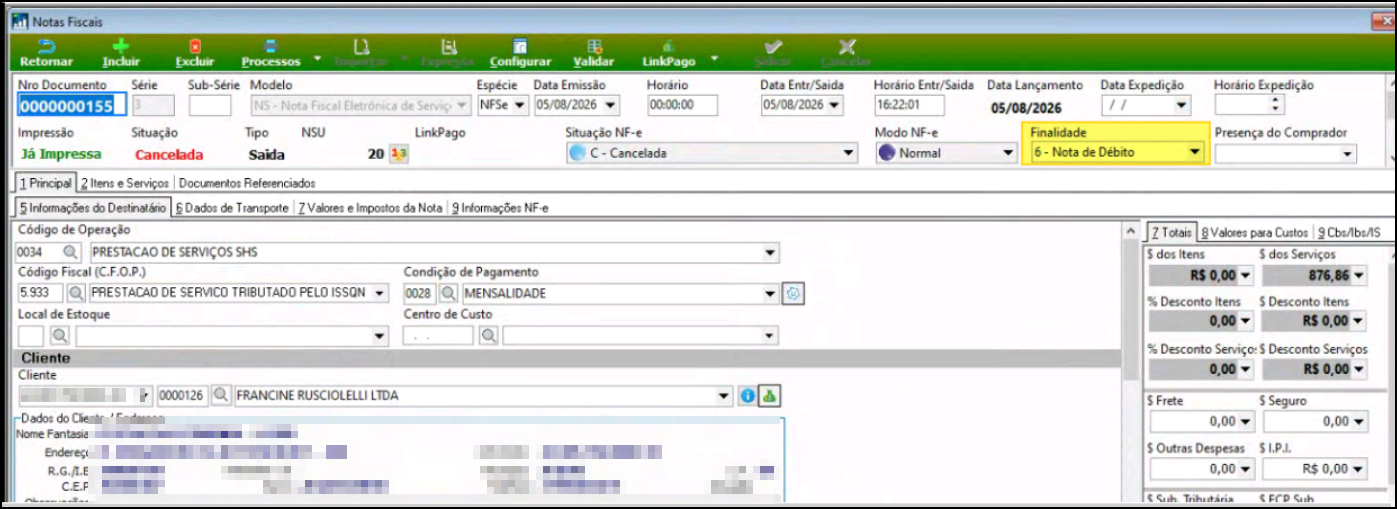The image size is (1397, 509).
Task: Click the $ Outras Despesas value field
Action: click(x=1201, y=468)
